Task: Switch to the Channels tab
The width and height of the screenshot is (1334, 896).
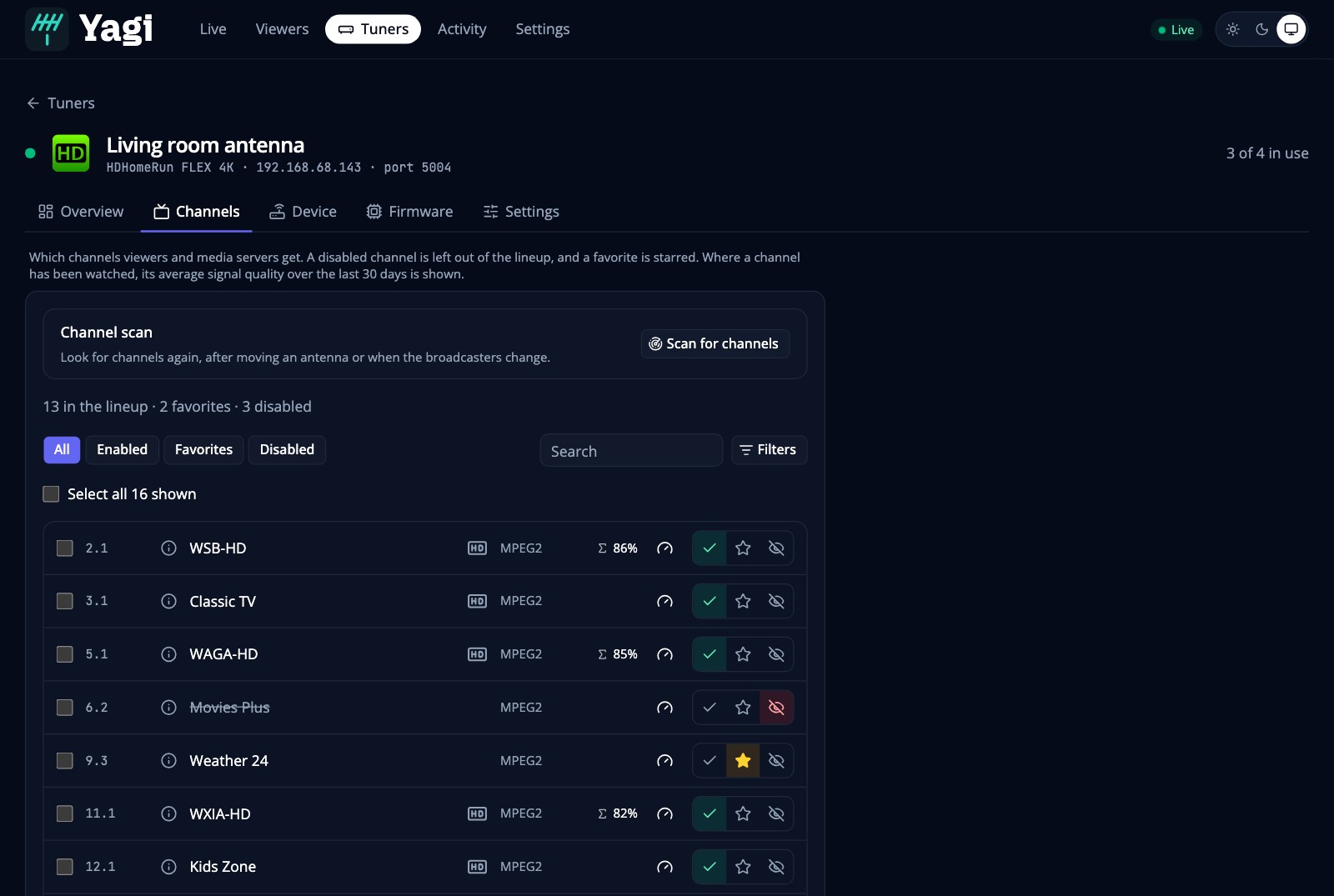Action: pos(197,212)
